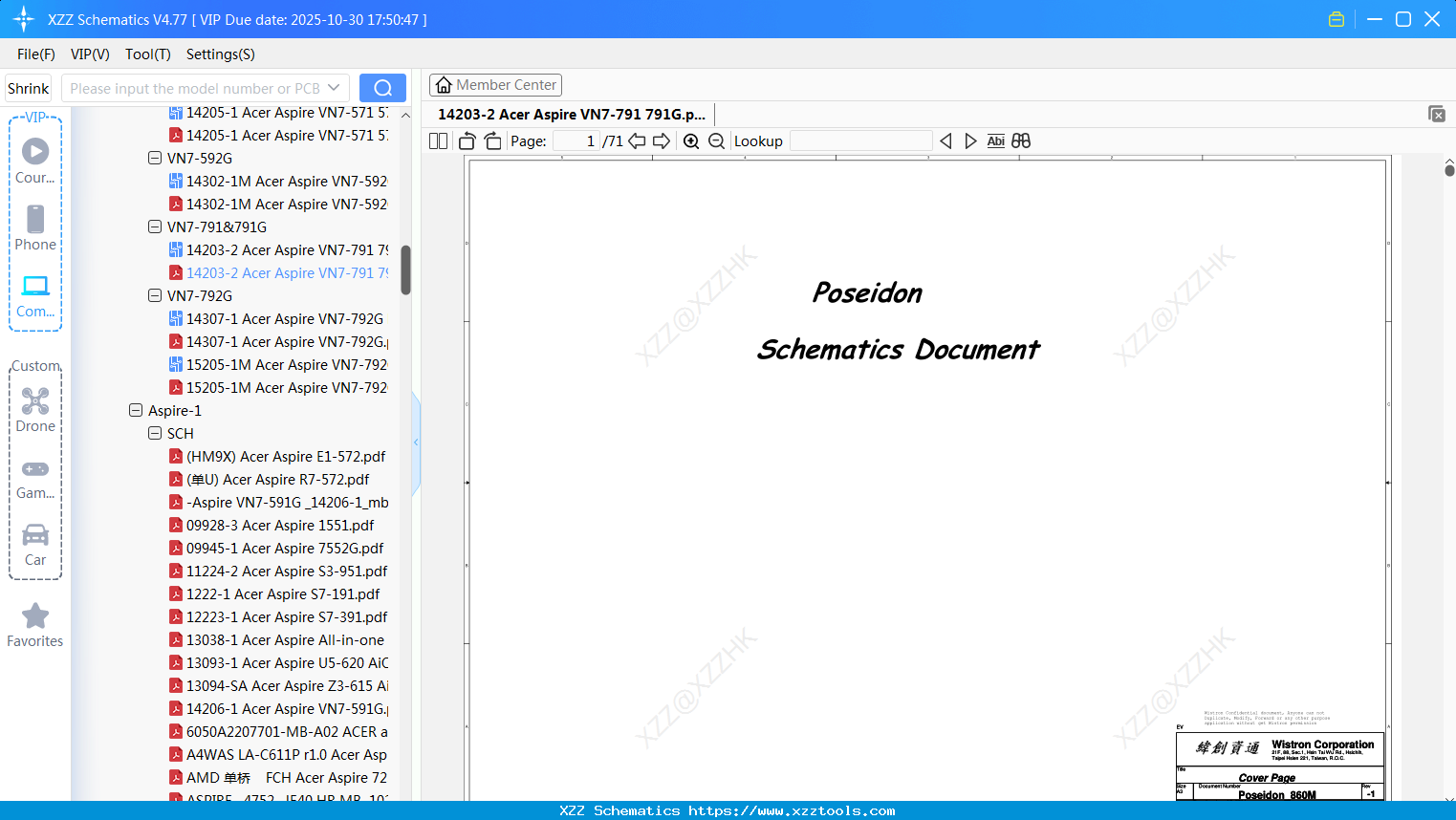Open the 14307-1 VN7-792G file with blue boardview icon
Image resolution: width=1456 pixels, height=820 pixels.
[x=276, y=318]
